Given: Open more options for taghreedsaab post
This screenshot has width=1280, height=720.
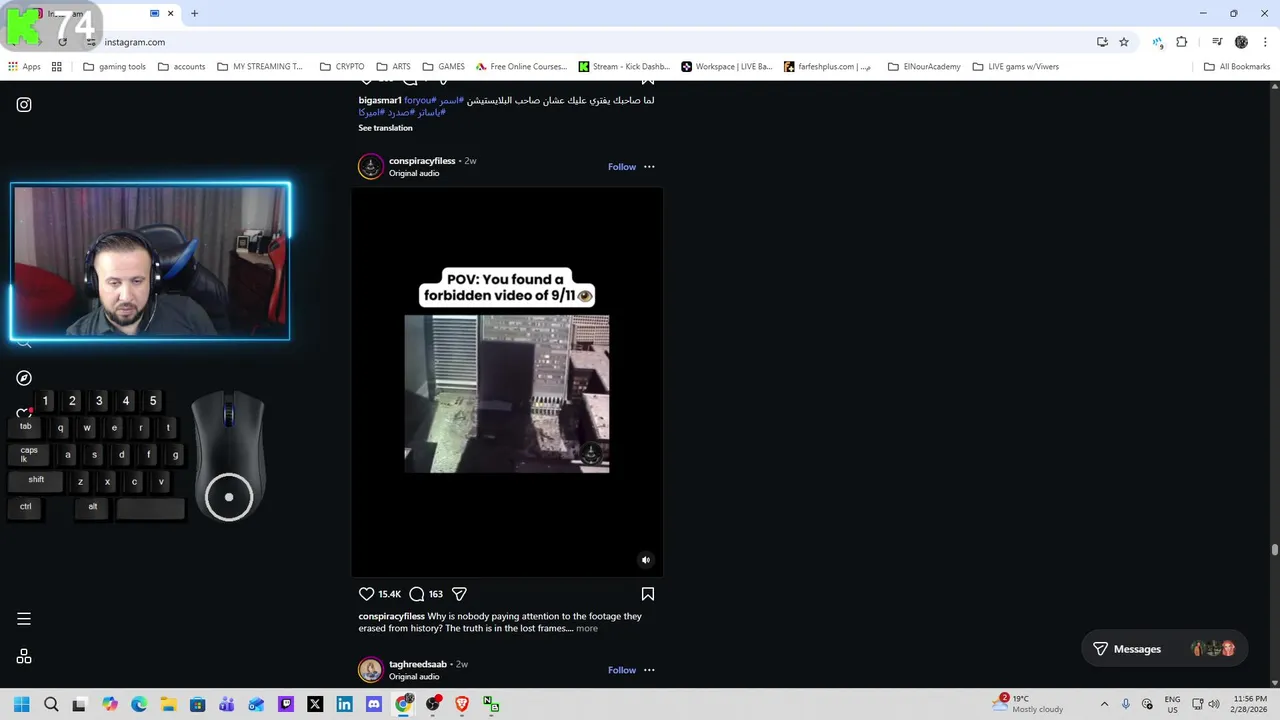Looking at the screenshot, I should (649, 670).
